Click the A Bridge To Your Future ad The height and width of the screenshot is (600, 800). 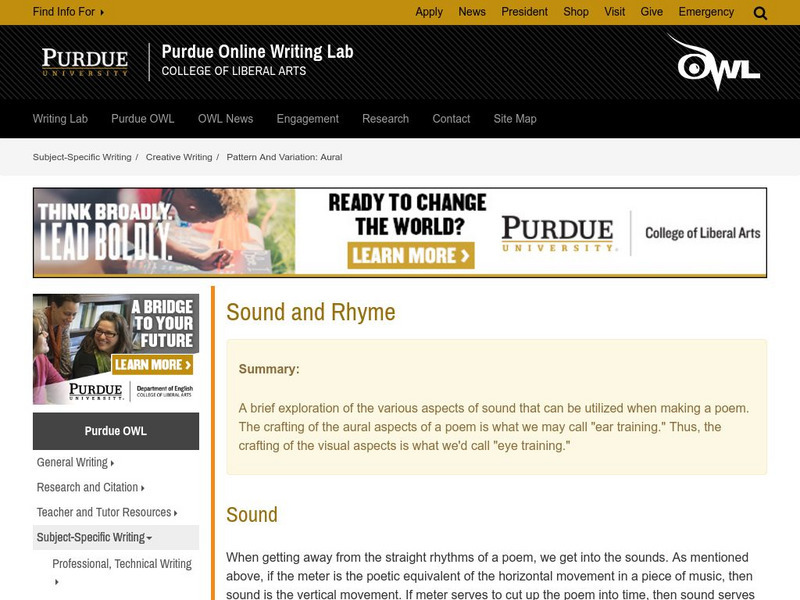tap(116, 349)
